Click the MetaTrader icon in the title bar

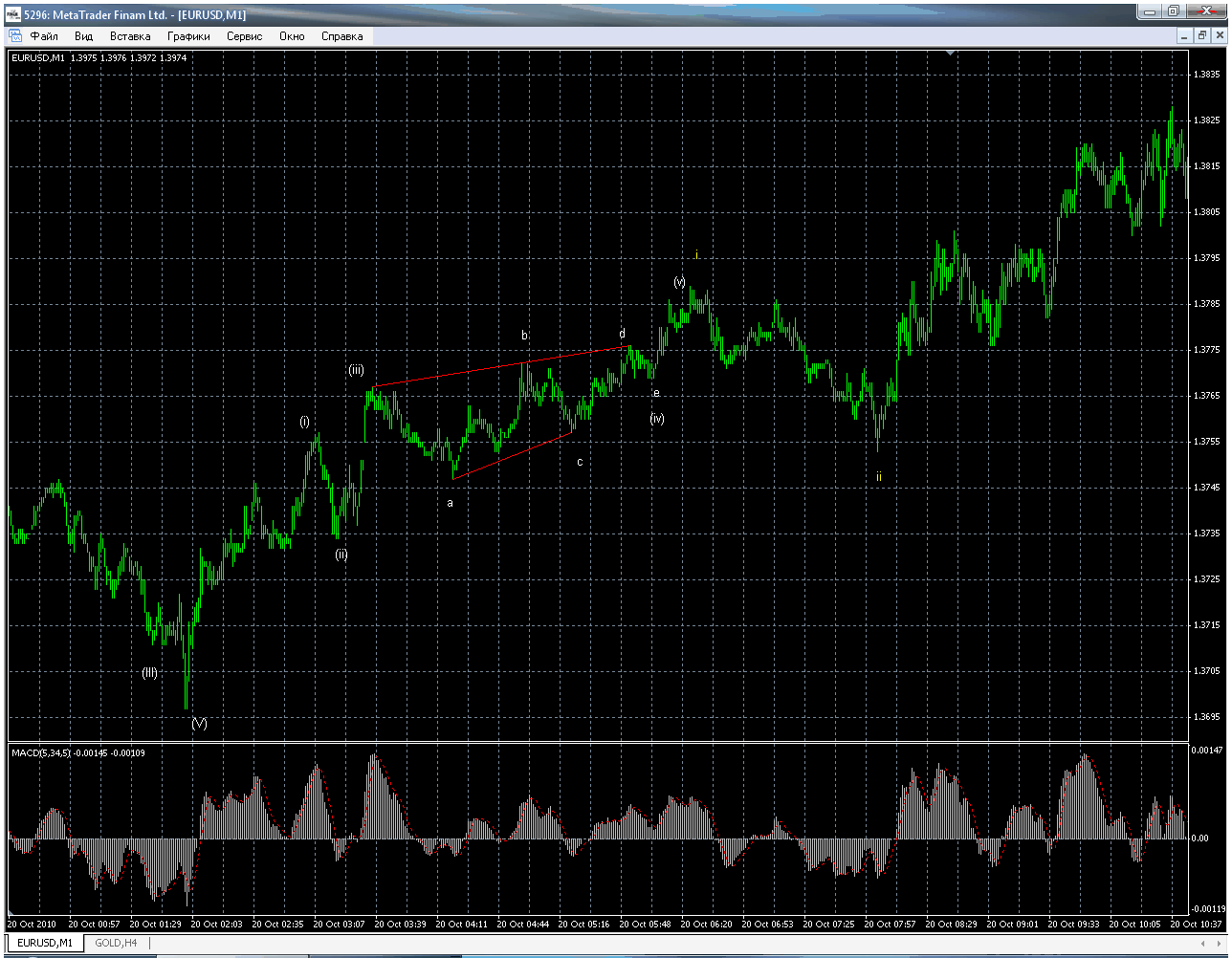(14, 13)
